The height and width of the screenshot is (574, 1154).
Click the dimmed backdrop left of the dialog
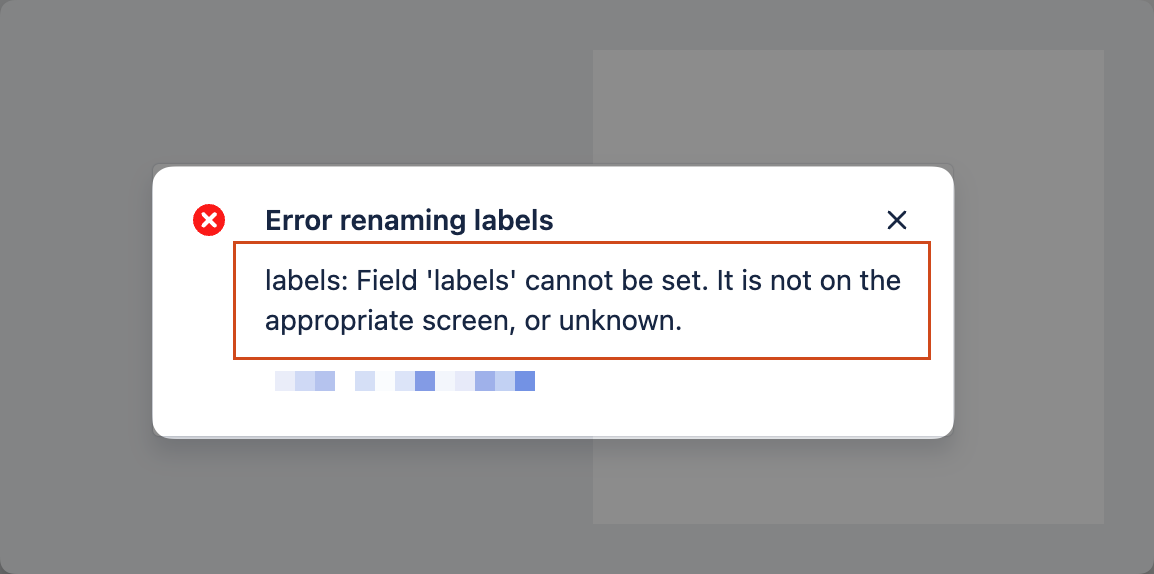click(75, 300)
